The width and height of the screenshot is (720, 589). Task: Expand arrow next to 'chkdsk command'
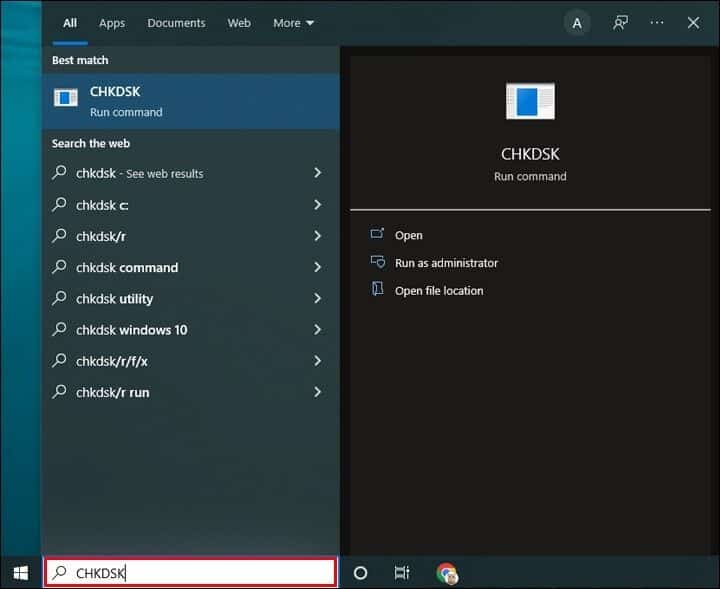[x=317, y=267]
